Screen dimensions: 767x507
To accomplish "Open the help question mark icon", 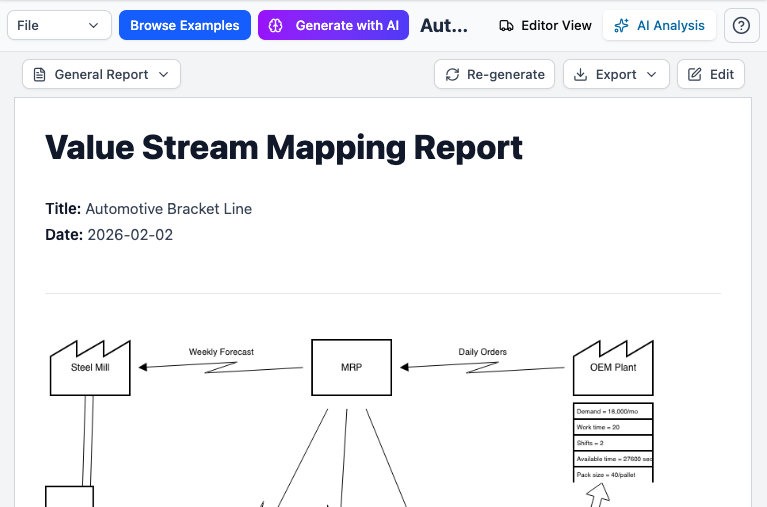I will tap(741, 25).
